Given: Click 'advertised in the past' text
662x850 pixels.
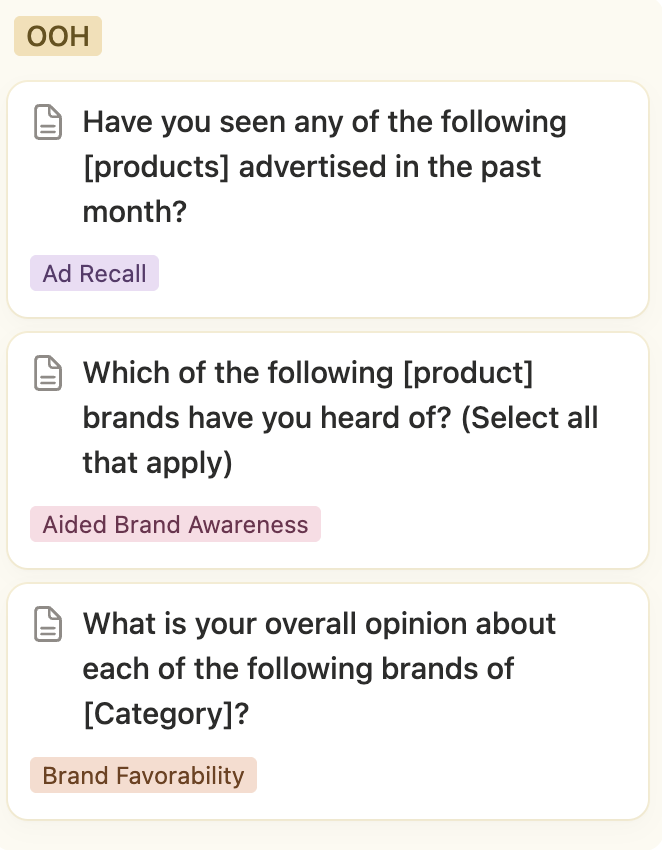Looking at the screenshot, I should (390, 167).
